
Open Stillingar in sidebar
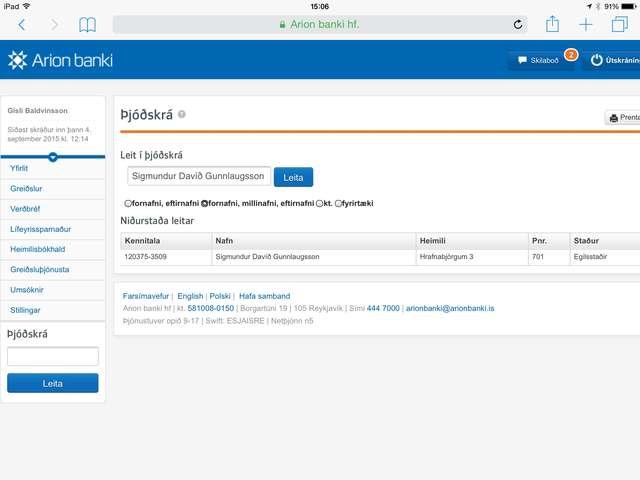[x=53, y=310]
